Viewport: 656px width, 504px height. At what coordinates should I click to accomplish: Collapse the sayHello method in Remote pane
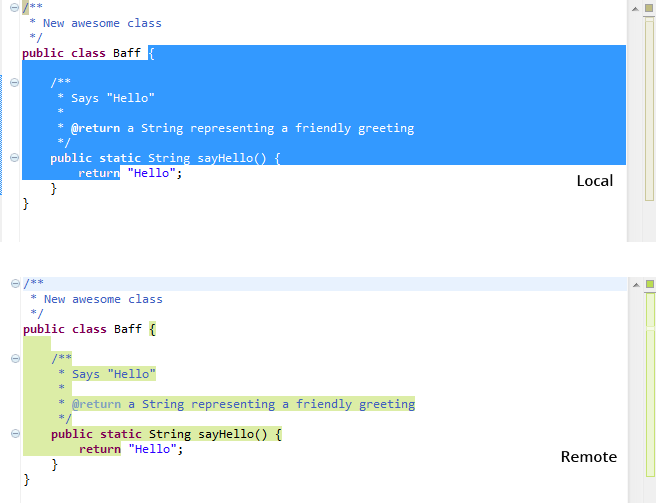click(14, 434)
